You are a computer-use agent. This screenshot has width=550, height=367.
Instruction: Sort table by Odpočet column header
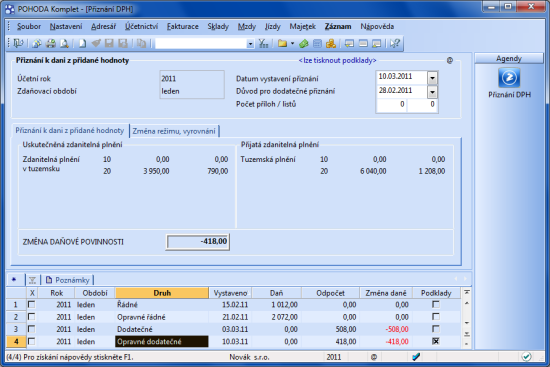[330, 293]
